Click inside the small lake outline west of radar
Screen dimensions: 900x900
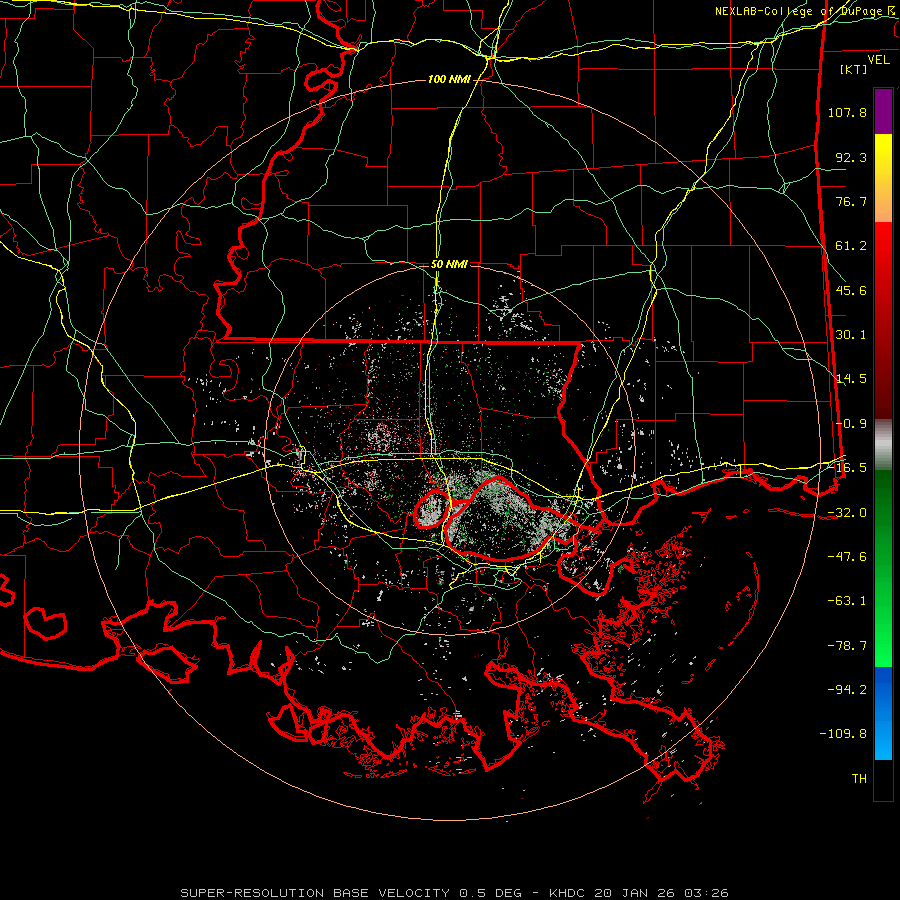[x=432, y=509]
